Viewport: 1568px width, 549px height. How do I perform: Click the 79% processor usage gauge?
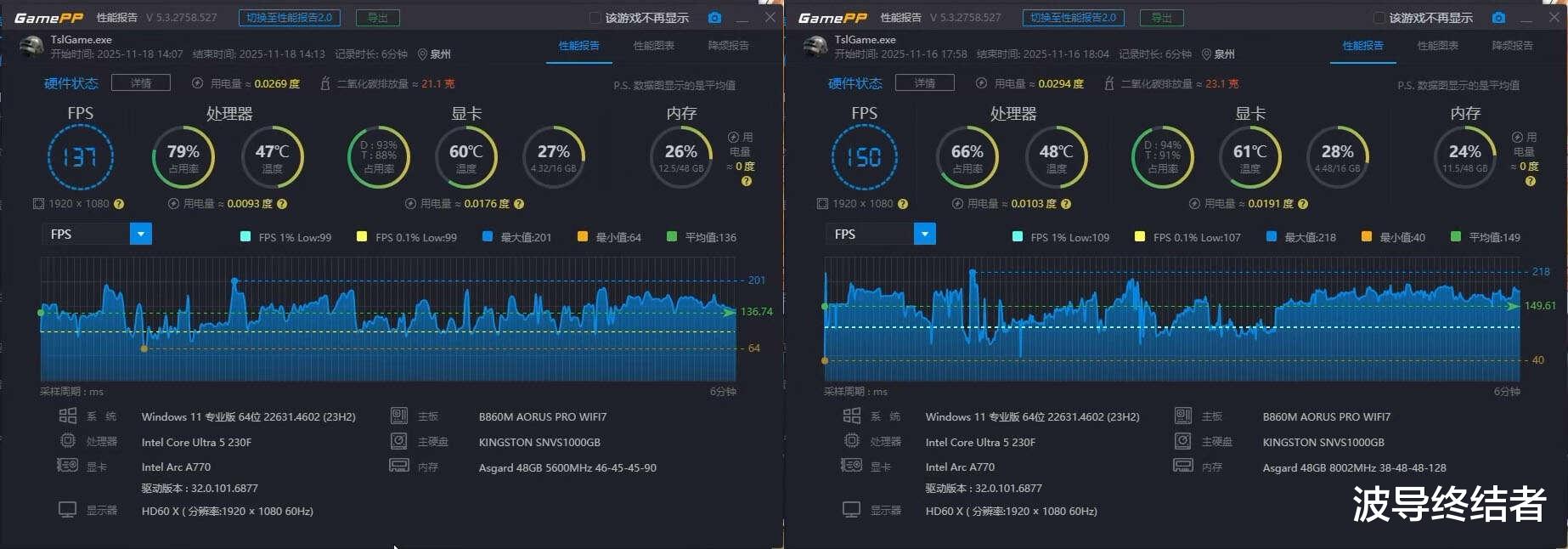pyautogui.click(x=183, y=157)
